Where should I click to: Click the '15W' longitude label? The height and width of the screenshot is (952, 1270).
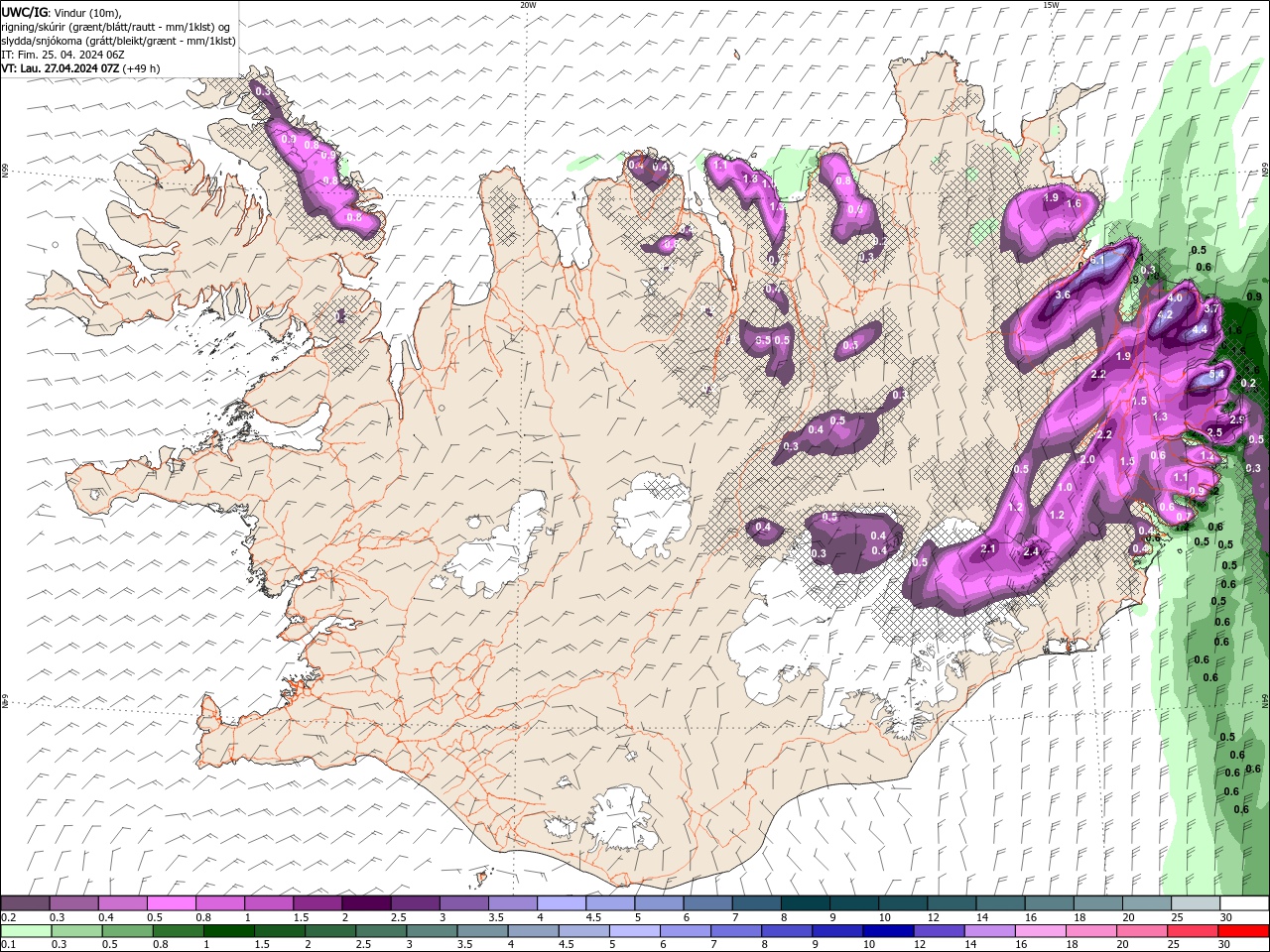[1051, 5]
